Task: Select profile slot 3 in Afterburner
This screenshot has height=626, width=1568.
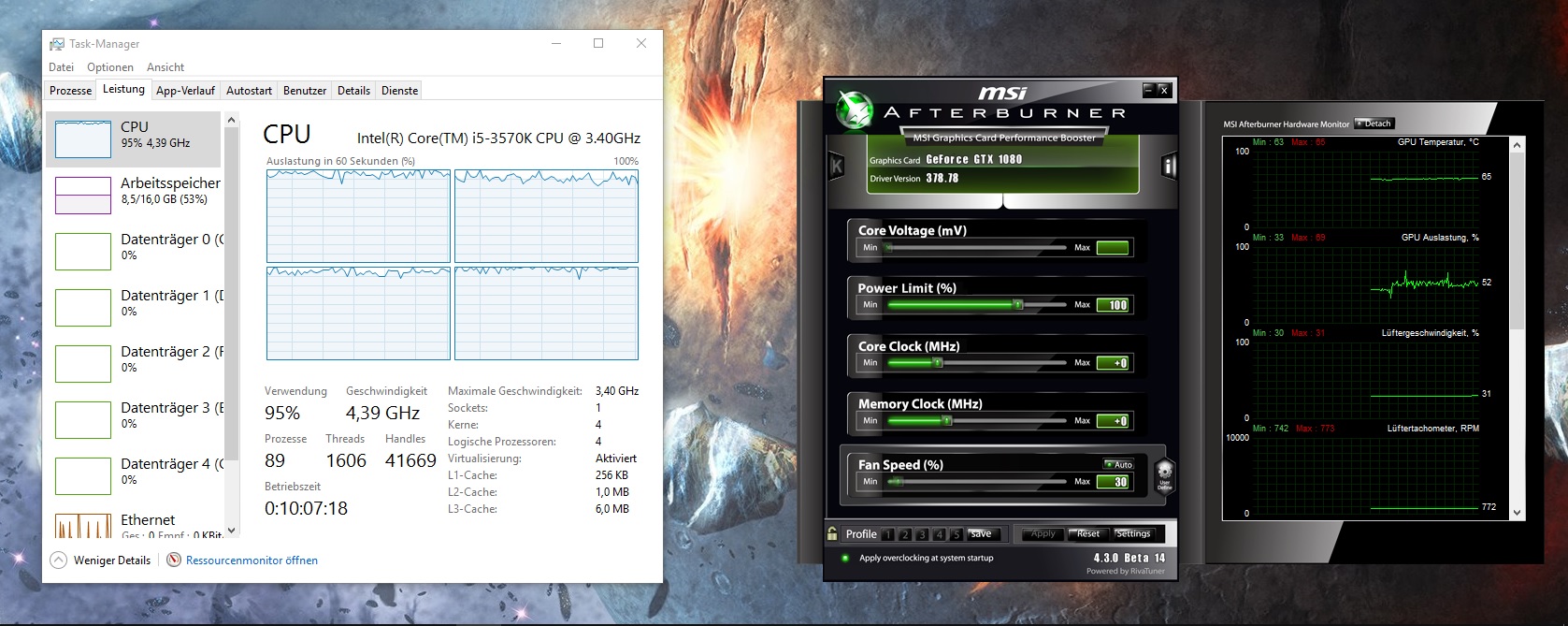Action: coord(922,534)
